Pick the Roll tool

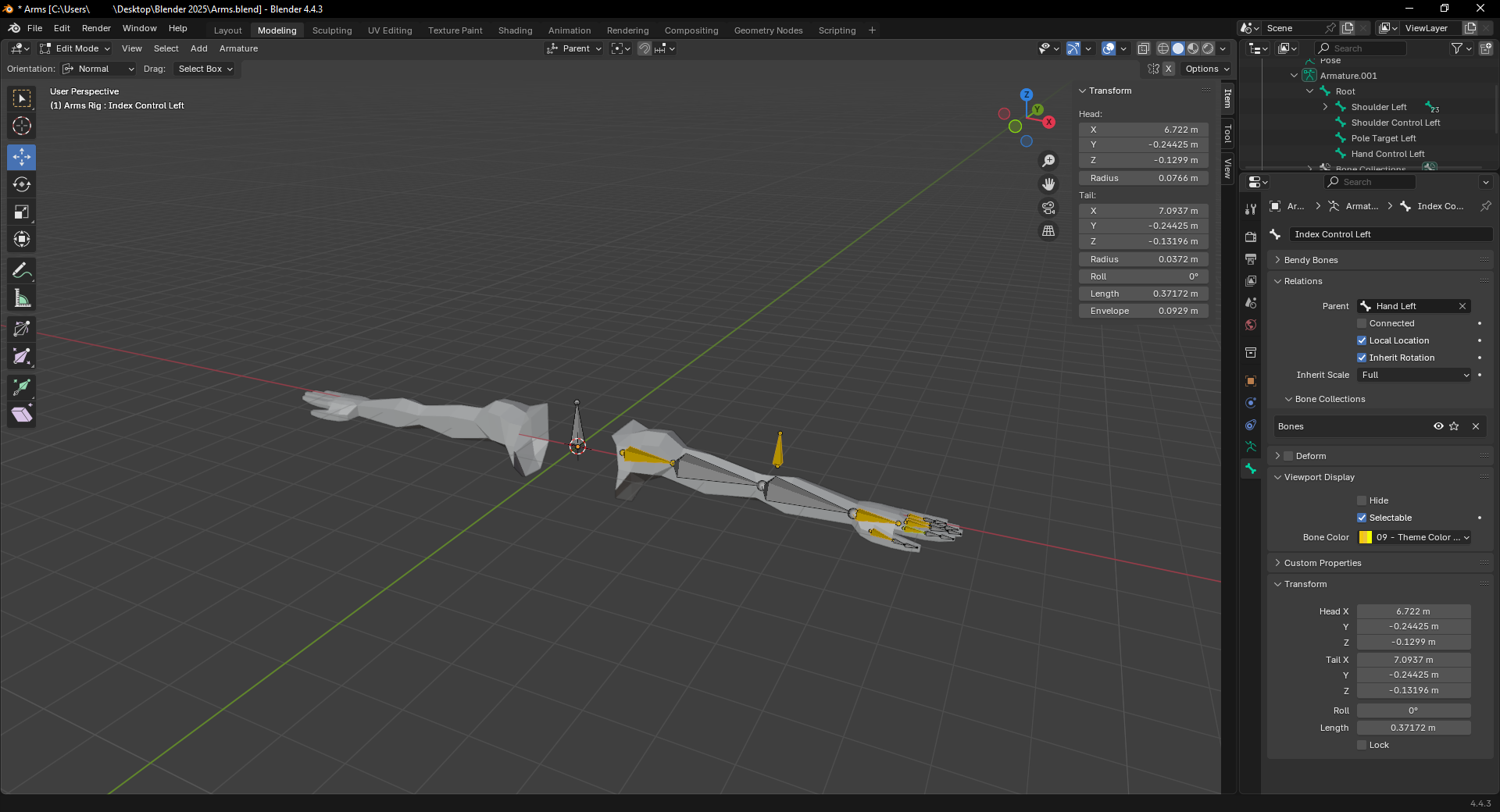click(22, 329)
